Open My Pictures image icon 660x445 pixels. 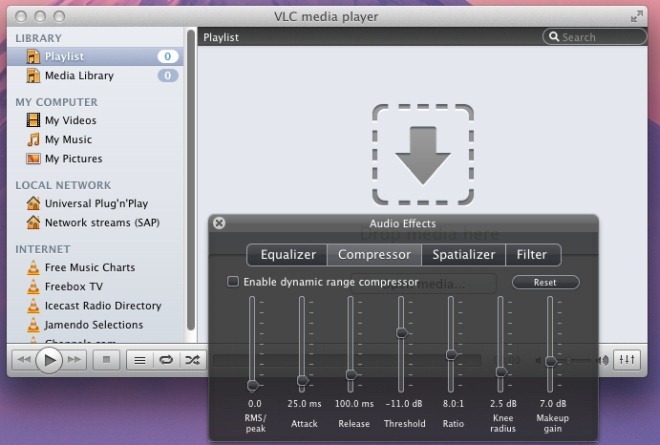pyautogui.click(x=33, y=159)
